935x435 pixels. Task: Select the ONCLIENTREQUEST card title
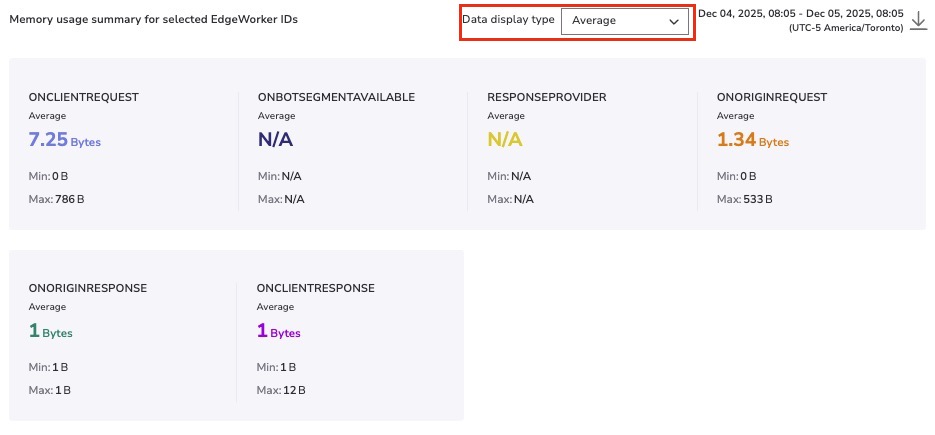point(83,97)
